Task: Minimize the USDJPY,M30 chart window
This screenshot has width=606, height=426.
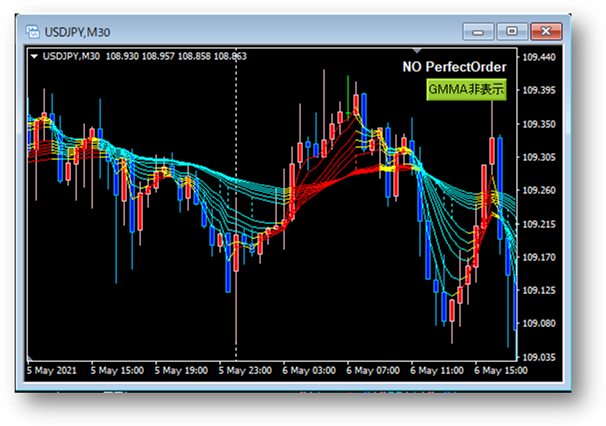Action: [478, 32]
